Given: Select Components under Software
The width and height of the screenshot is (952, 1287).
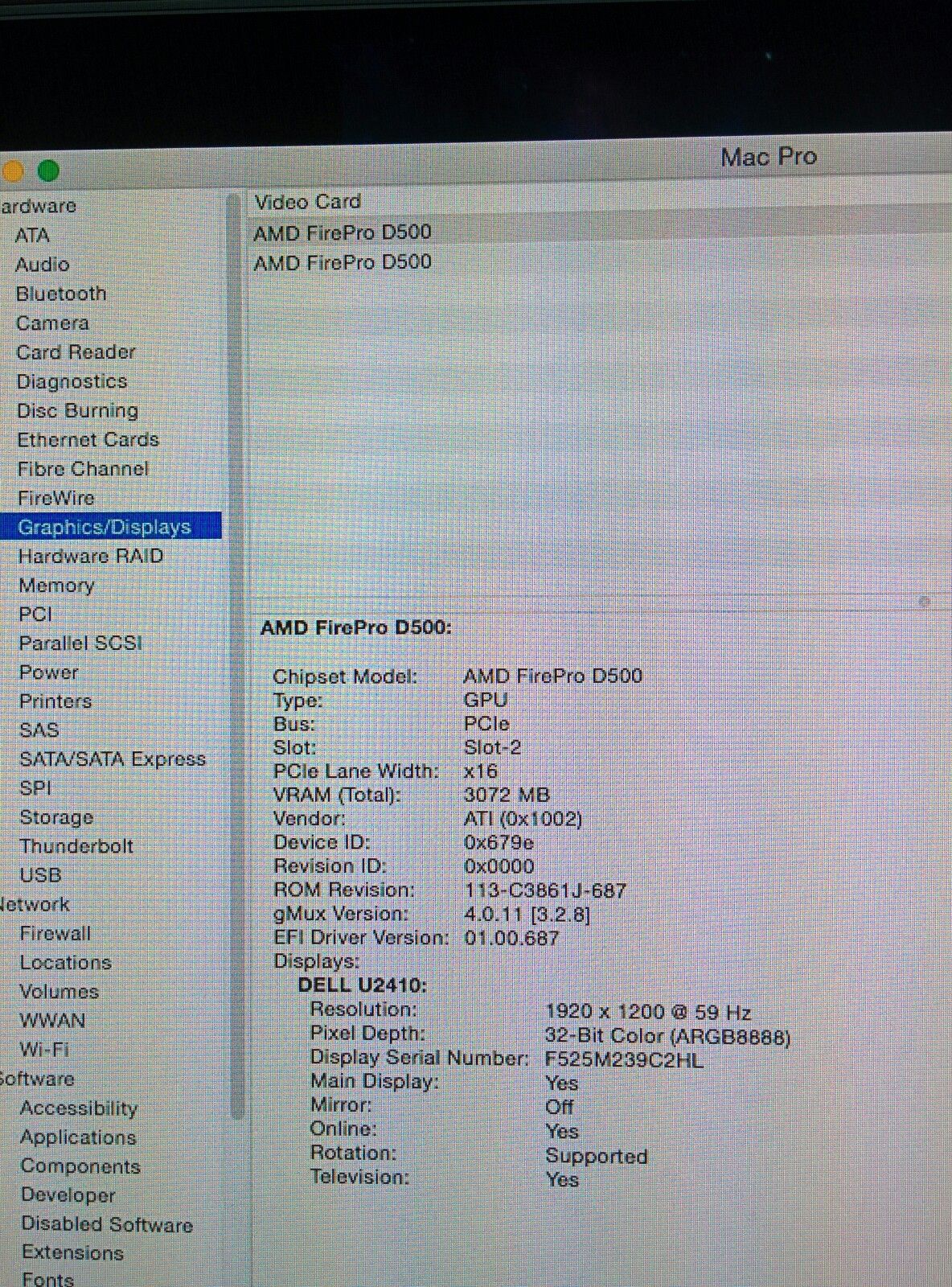Looking at the screenshot, I should pos(80,1166).
